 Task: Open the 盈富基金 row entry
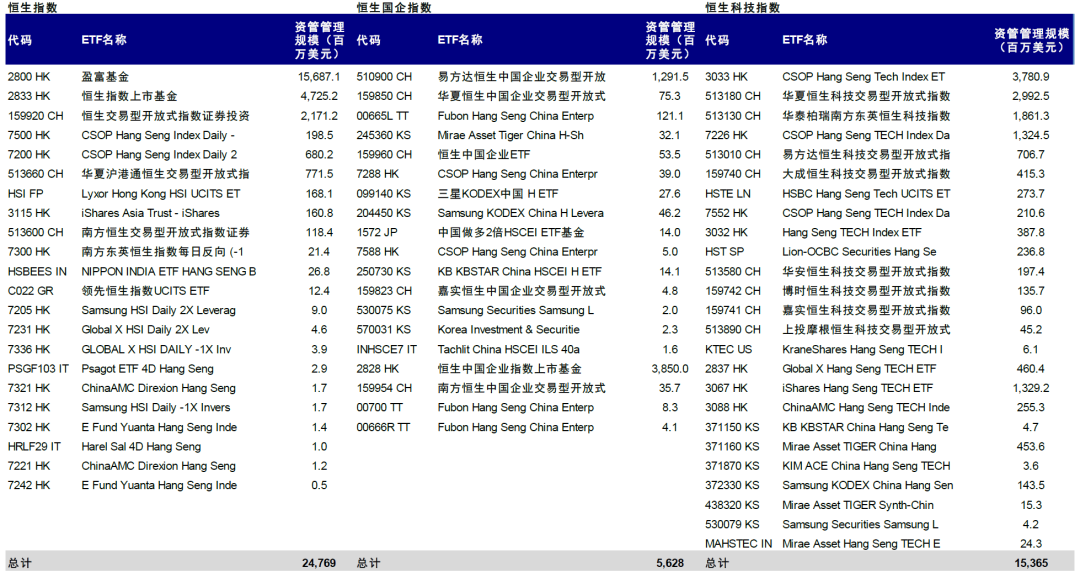(104, 77)
